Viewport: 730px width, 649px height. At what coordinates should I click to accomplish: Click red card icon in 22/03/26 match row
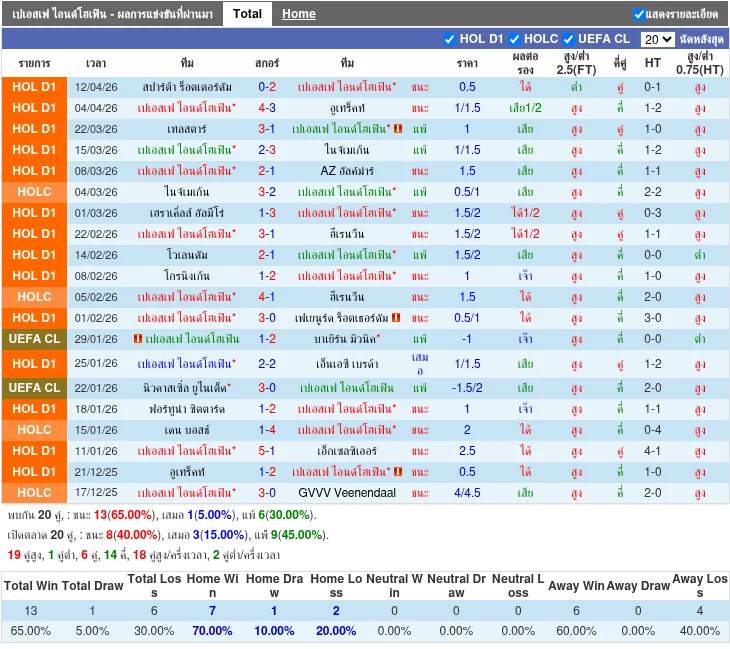tap(397, 129)
